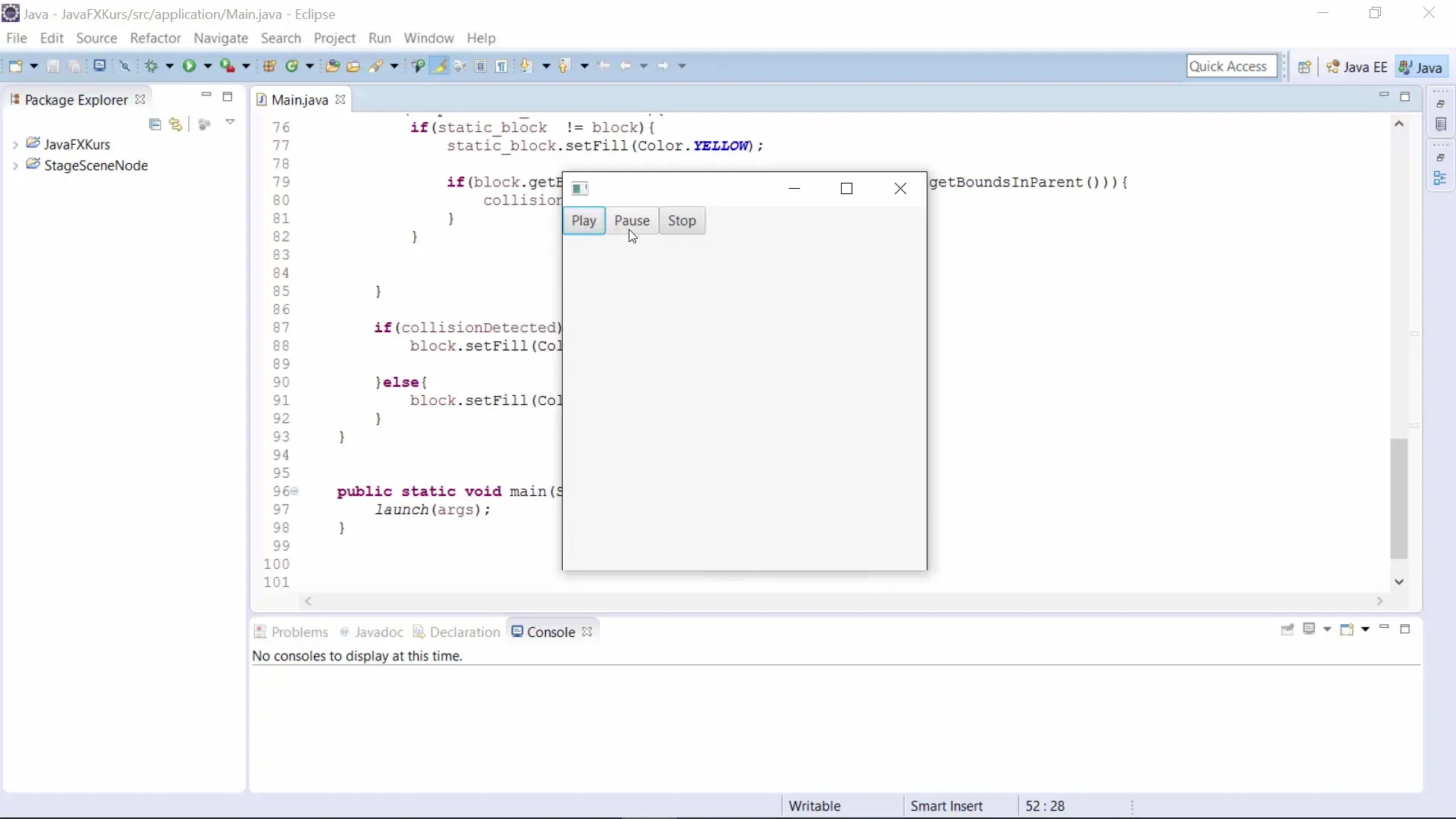Click the Skip All Breakpoints icon
Screen dimensions: 1456x819
[125, 66]
